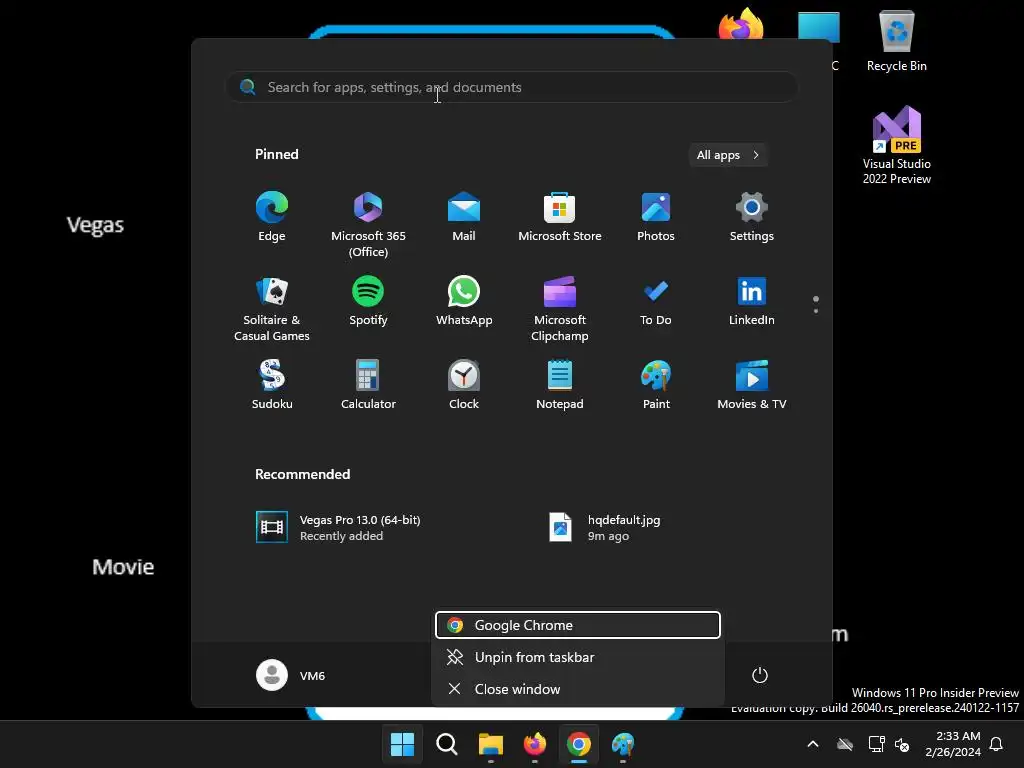Viewport: 1024px width, 768px height.
Task: Open notifications bell
Action: (x=997, y=744)
